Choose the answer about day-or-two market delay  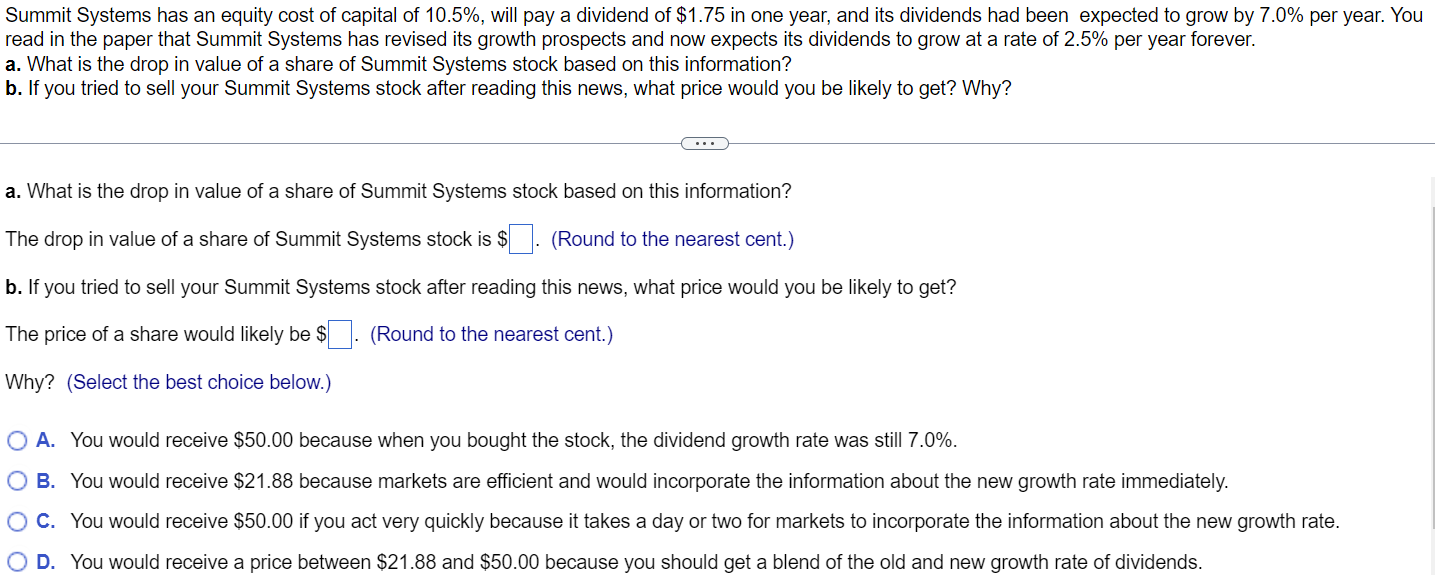point(17,521)
